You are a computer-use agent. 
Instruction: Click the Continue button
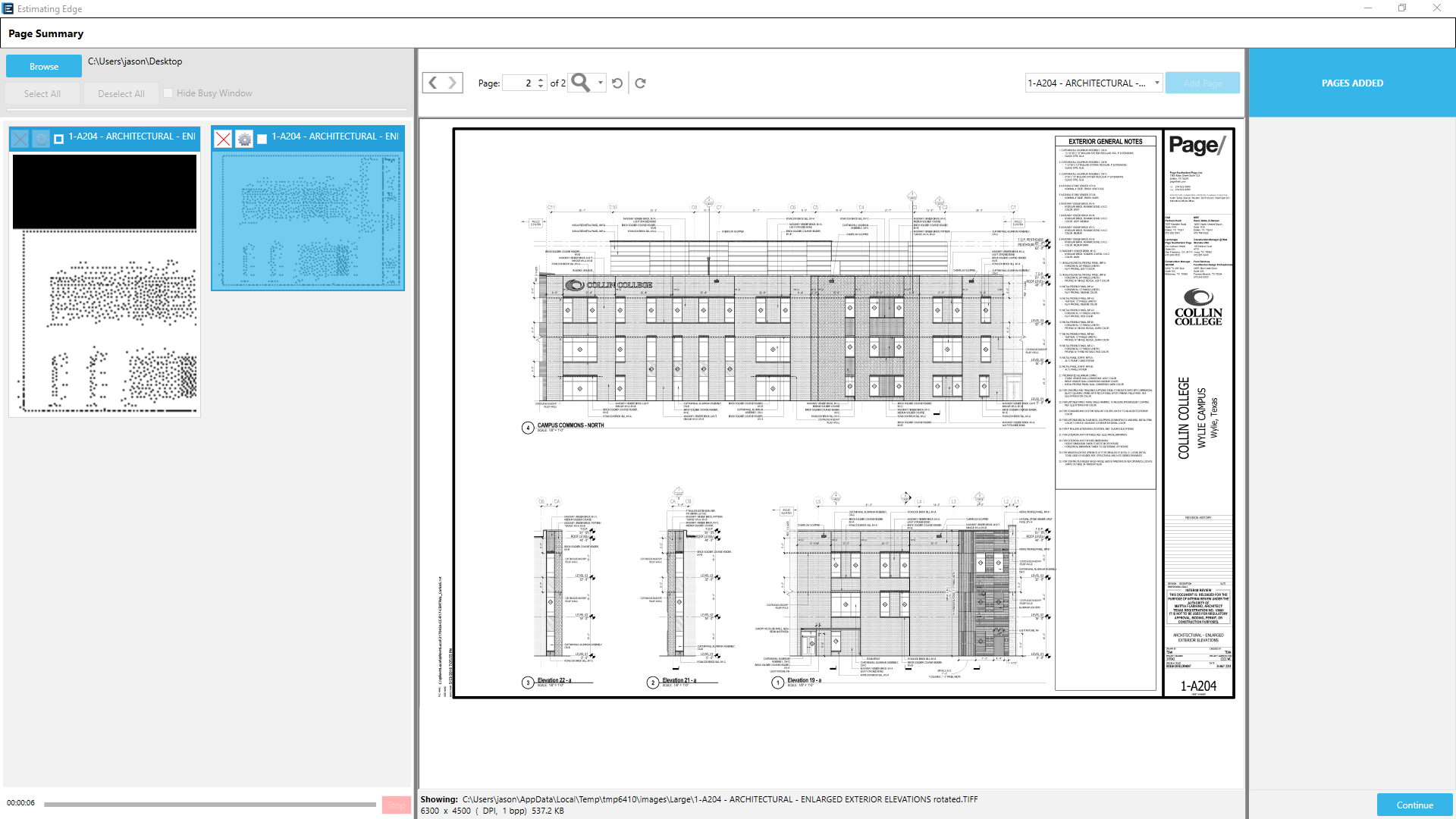coord(1415,805)
